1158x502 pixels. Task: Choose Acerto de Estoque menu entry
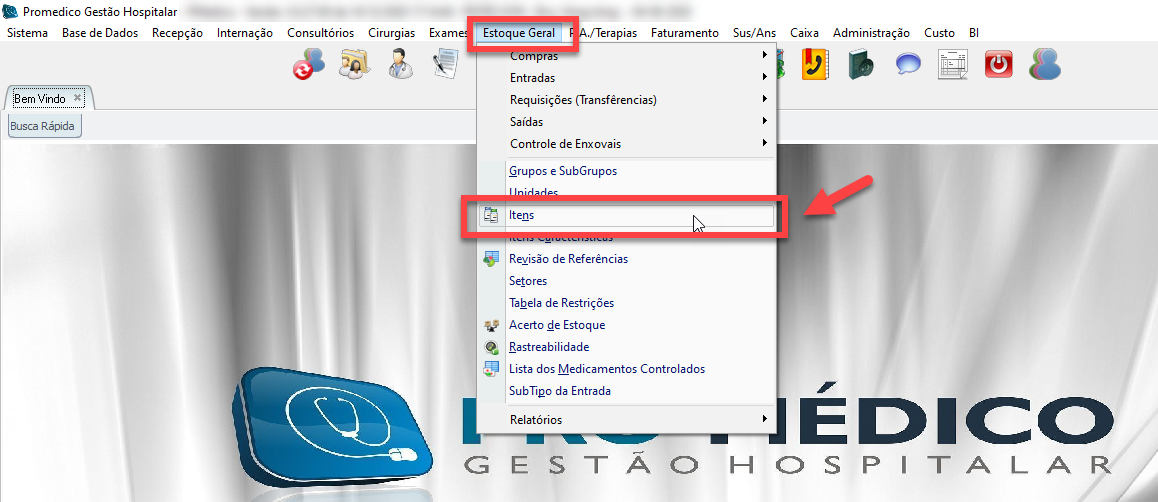(x=557, y=325)
